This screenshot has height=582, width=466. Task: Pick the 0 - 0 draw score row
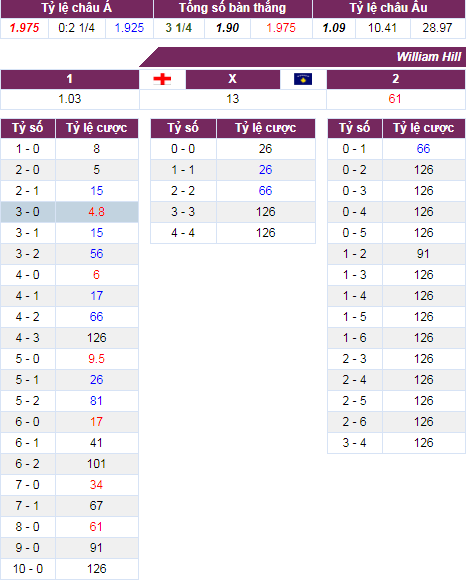tap(233, 149)
